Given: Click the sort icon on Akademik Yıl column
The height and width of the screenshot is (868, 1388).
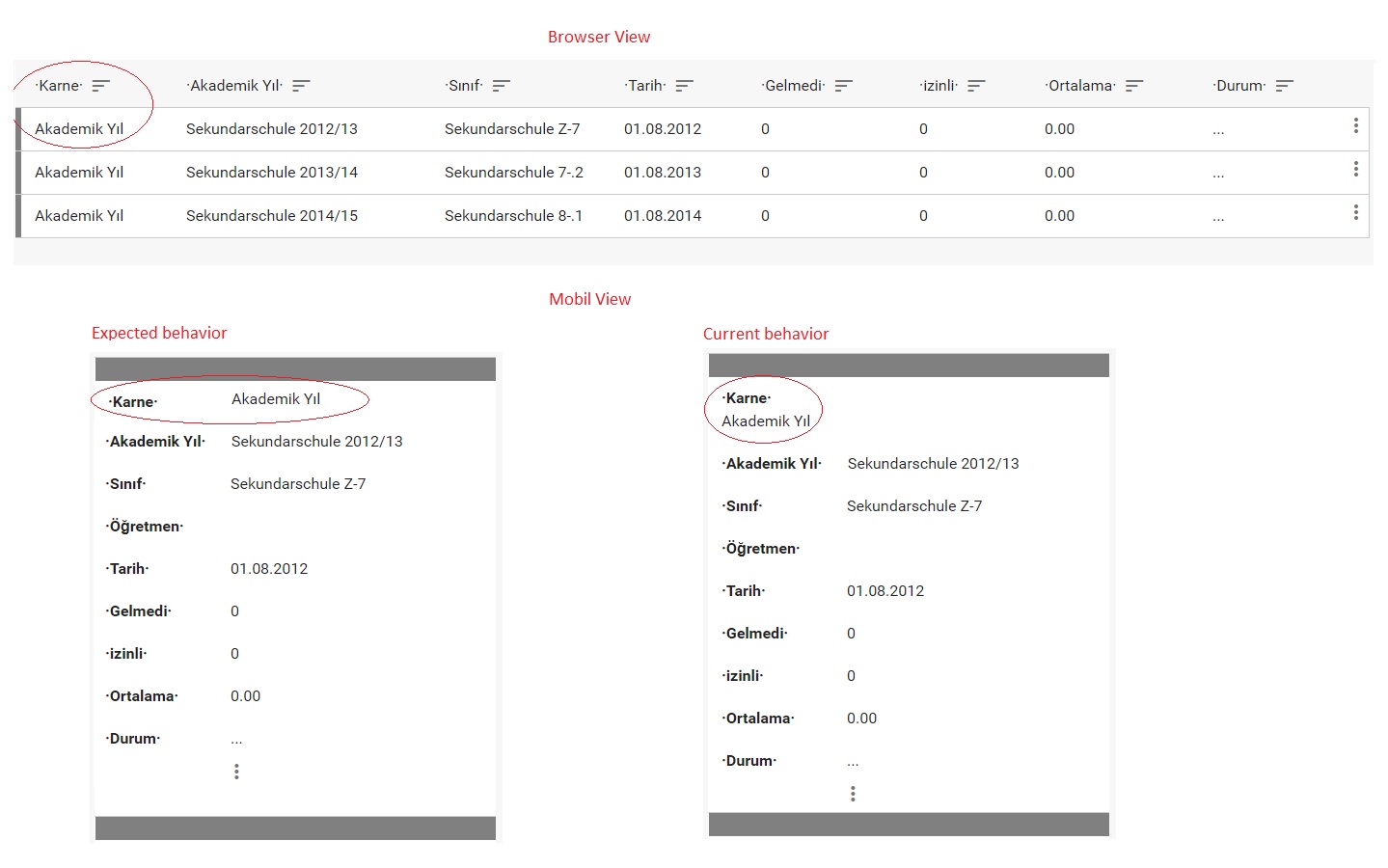Looking at the screenshot, I should (300, 85).
